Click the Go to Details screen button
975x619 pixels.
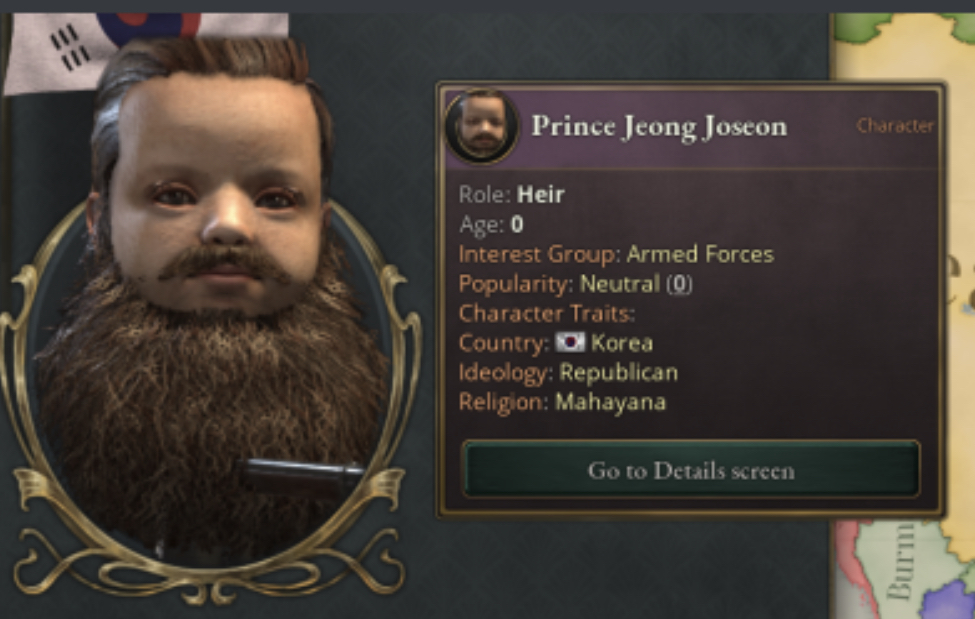tap(691, 470)
